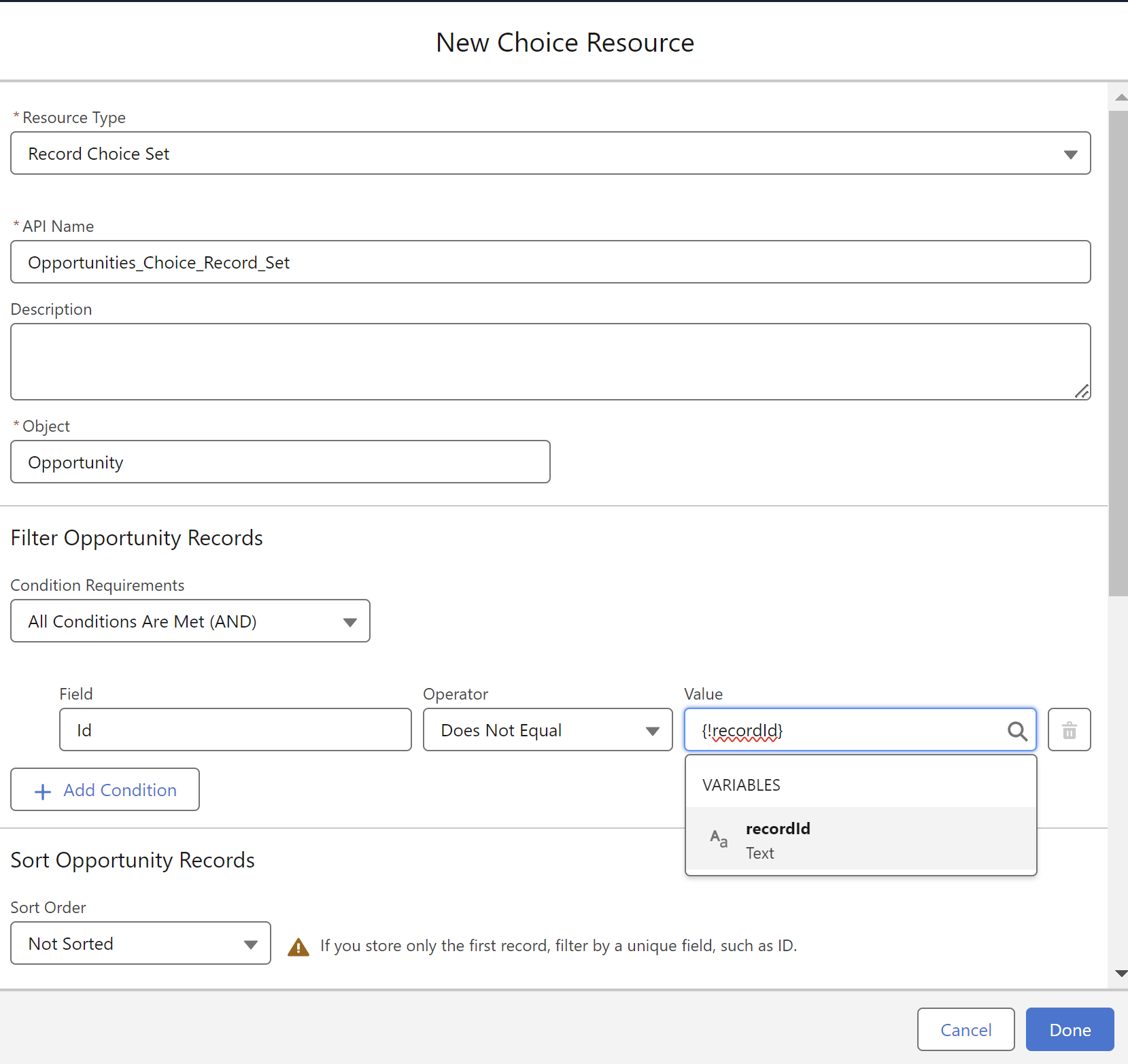Viewport: 1128px width, 1064px height.
Task: Open the Condition Requirements dropdown
Action: (190, 621)
